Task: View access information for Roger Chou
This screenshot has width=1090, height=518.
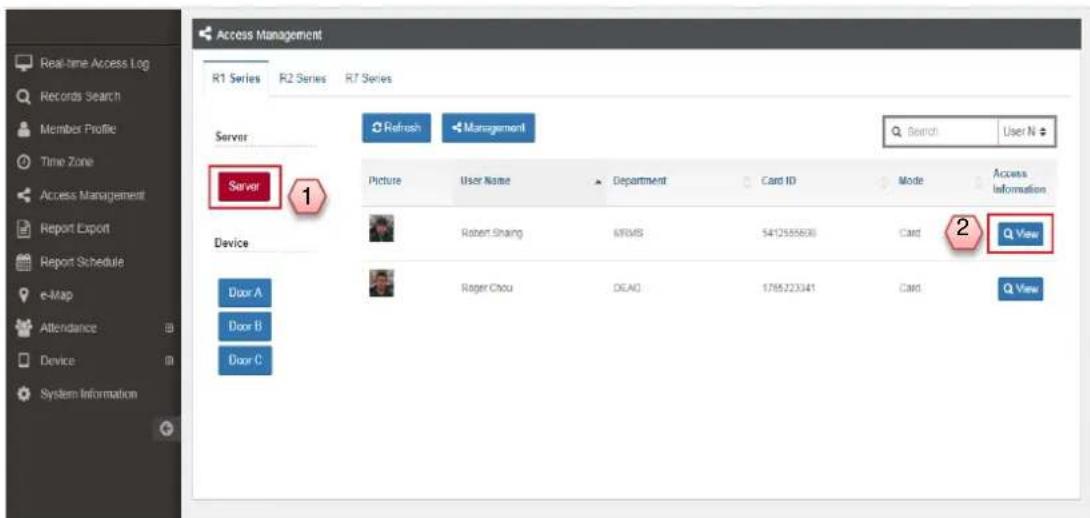Action: [x=1020, y=289]
